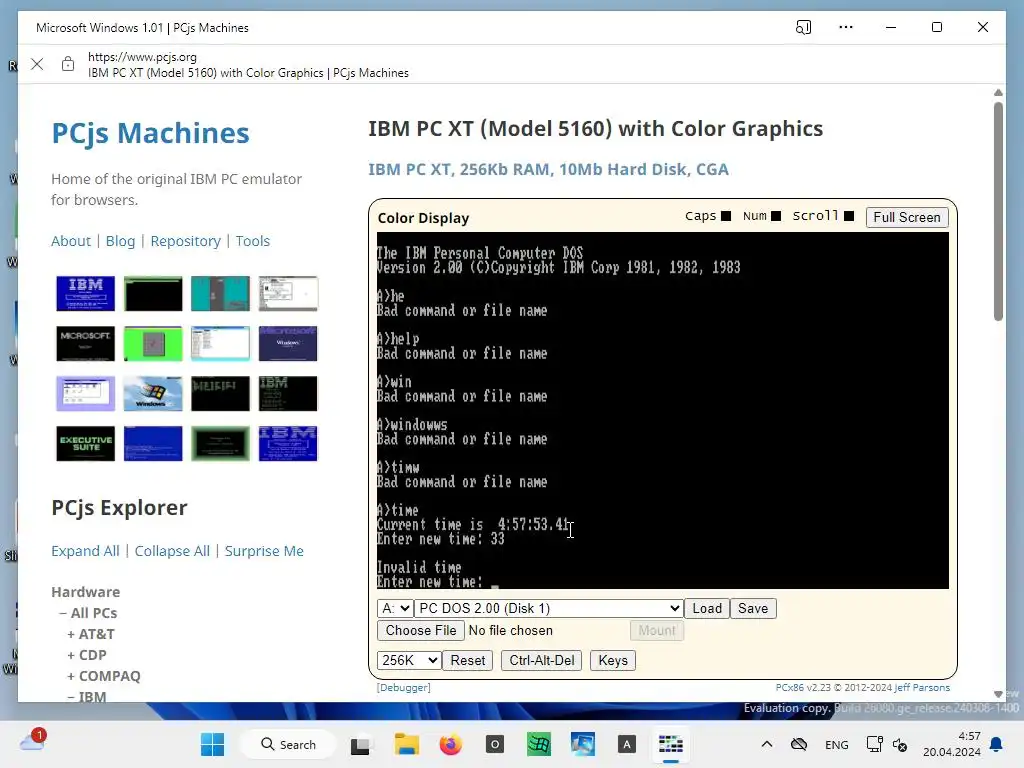
Task: Click the page vertical scrollbar thumb
Action: [x=998, y=211]
